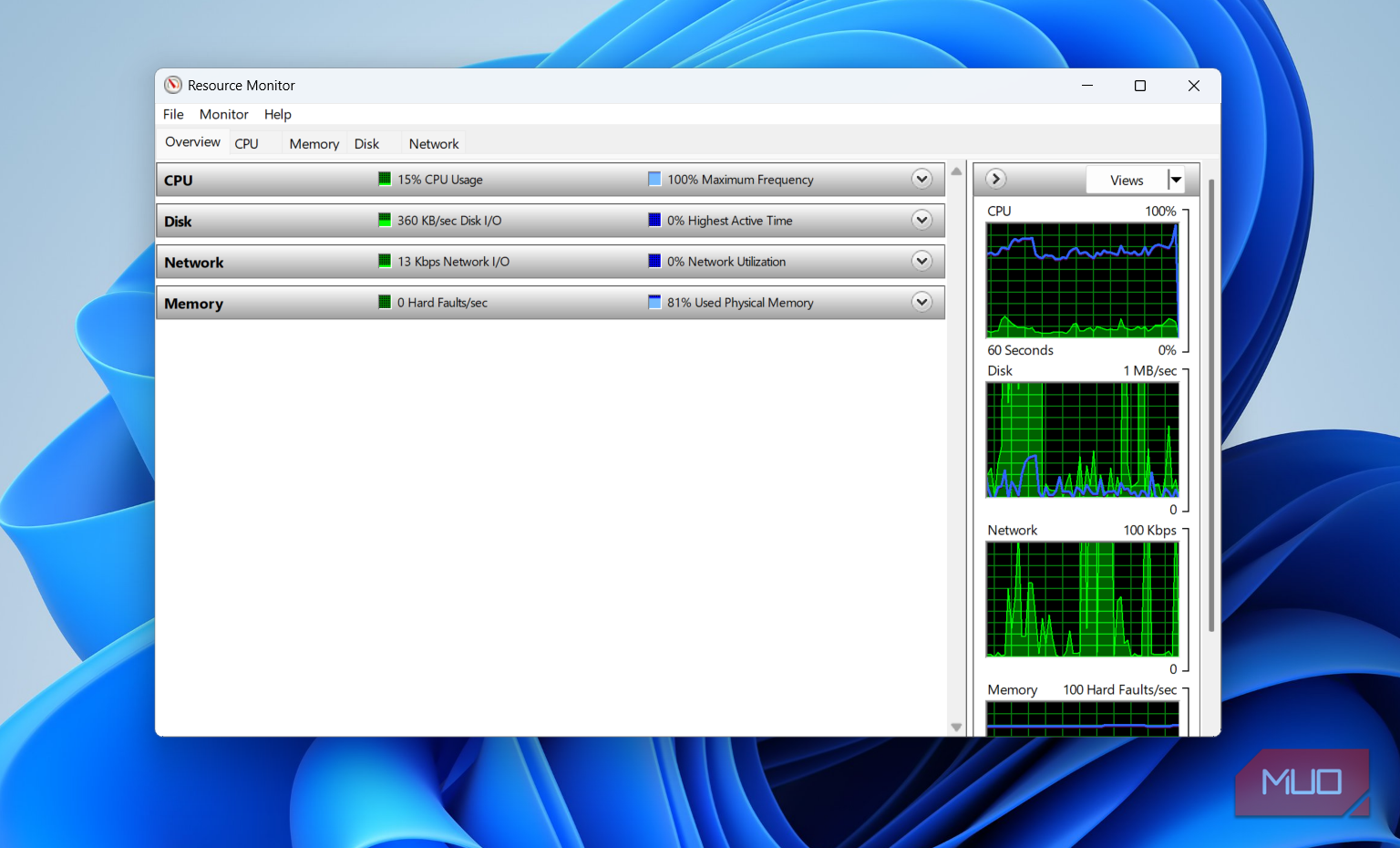Click the green Network I/O legend square
1400x848 pixels.
point(385,261)
